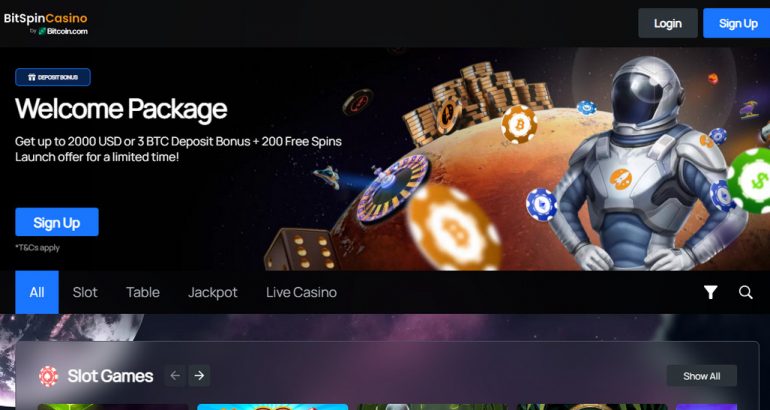Click the Bitcoin.com logo under BitSpinCasino
The image size is (770, 410).
[63, 31]
